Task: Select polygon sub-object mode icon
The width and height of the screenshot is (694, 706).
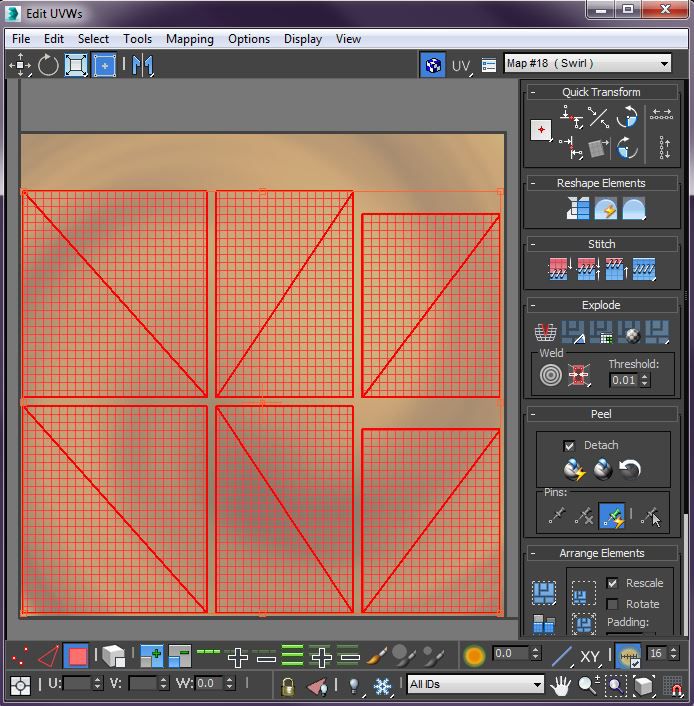Action: click(x=76, y=656)
